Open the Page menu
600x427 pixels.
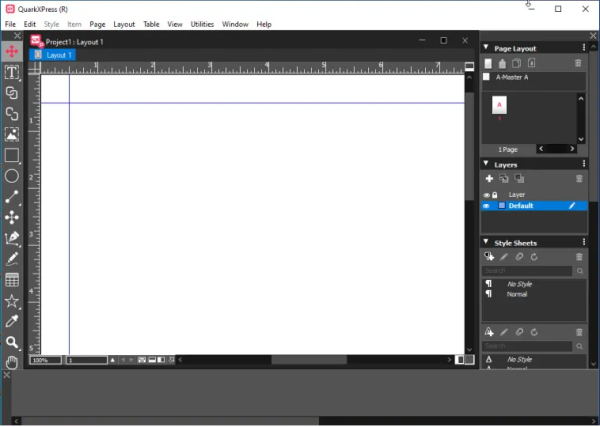coord(98,24)
